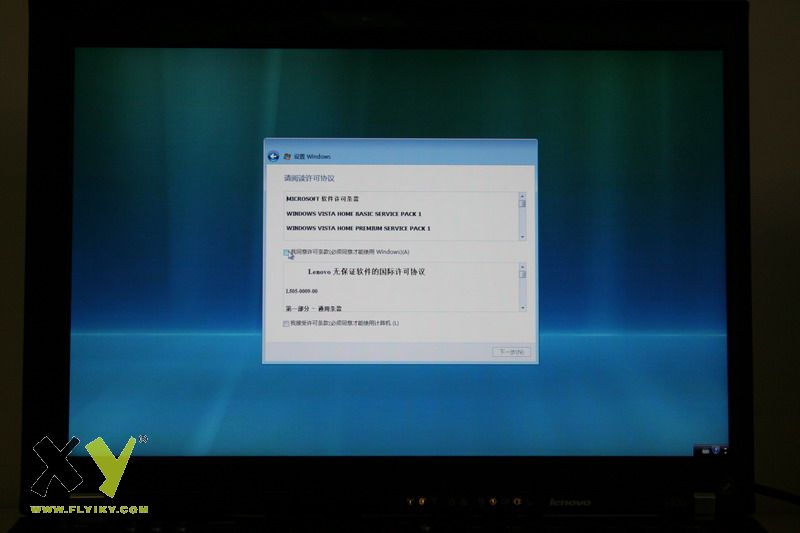
Task: Click the Lenovo license box scroll-down arrow
Action: pyautogui.click(x=522, y=308)
